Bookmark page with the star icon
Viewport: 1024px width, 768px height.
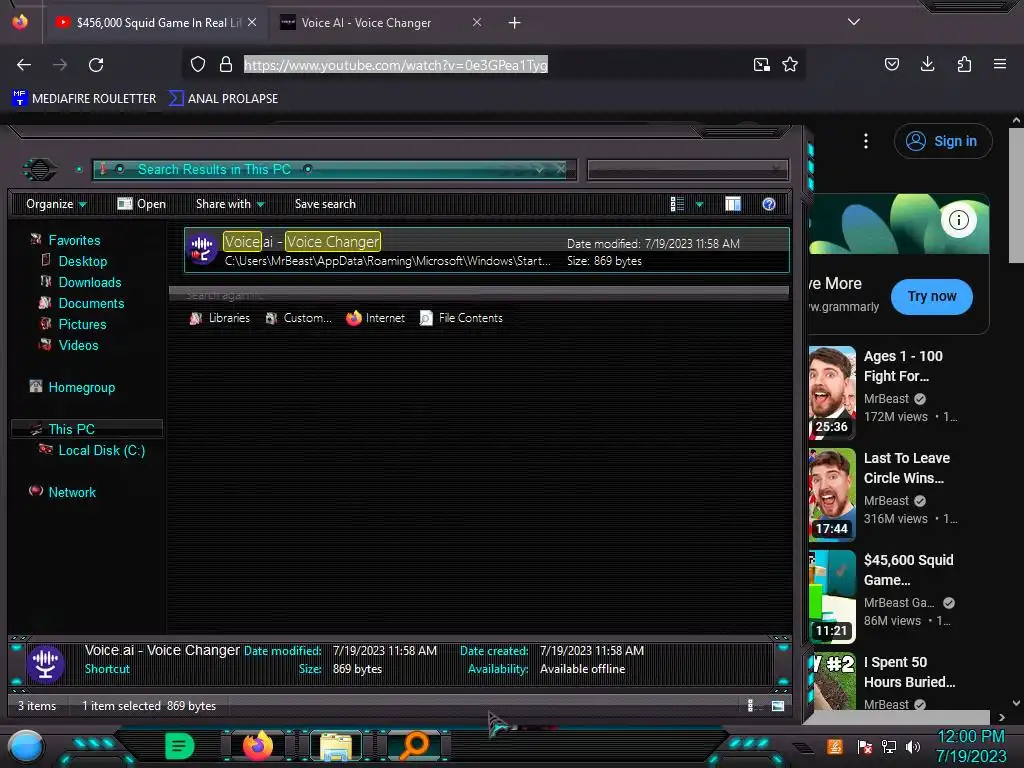[x=790, y=64]
